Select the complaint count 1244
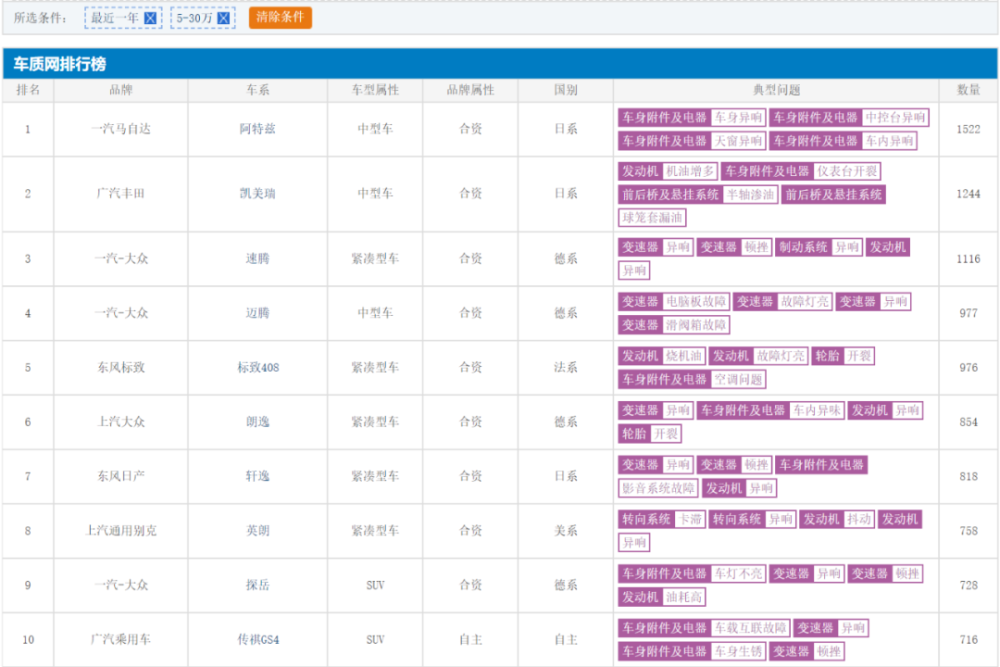This screenshot has height=667, width=1000. click(x=968, y=193)
